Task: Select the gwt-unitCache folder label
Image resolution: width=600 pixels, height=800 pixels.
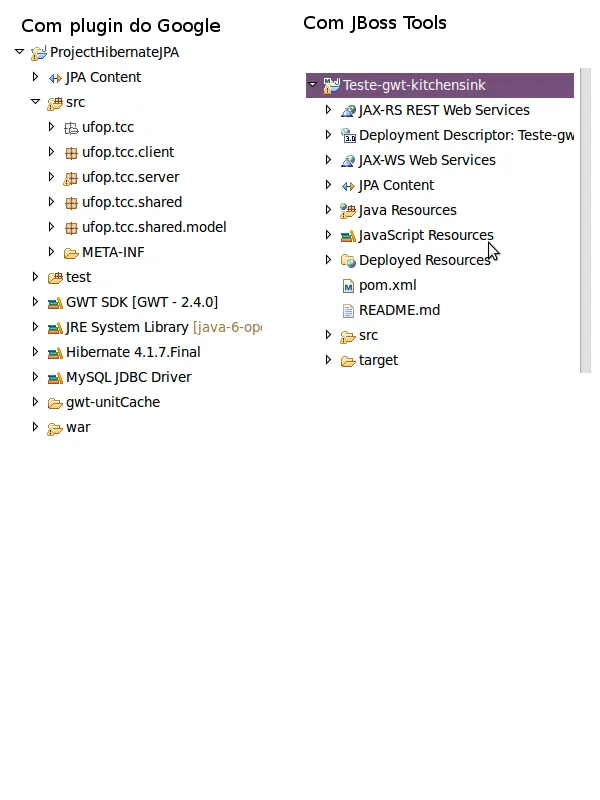Action: click(x=113, y=403)
